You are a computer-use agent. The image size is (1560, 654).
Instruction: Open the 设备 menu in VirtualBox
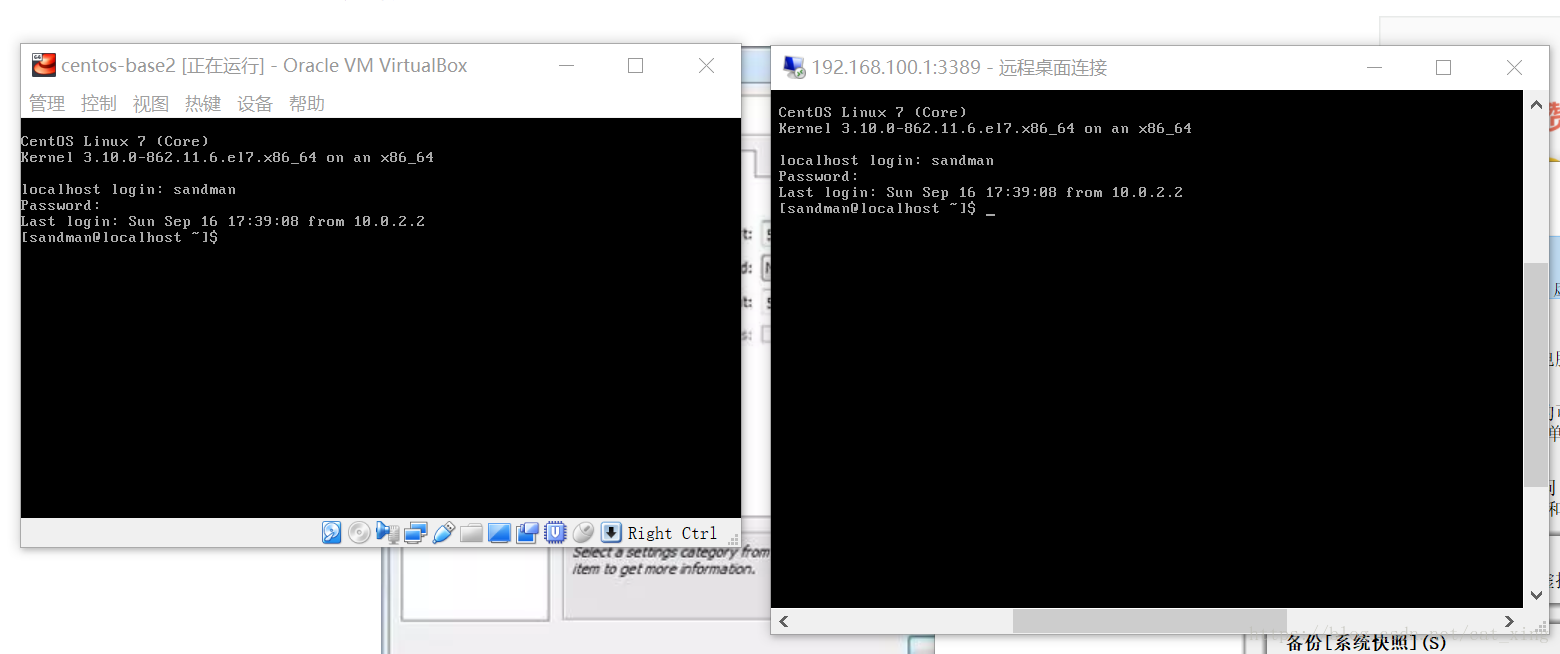pos(254,103)
